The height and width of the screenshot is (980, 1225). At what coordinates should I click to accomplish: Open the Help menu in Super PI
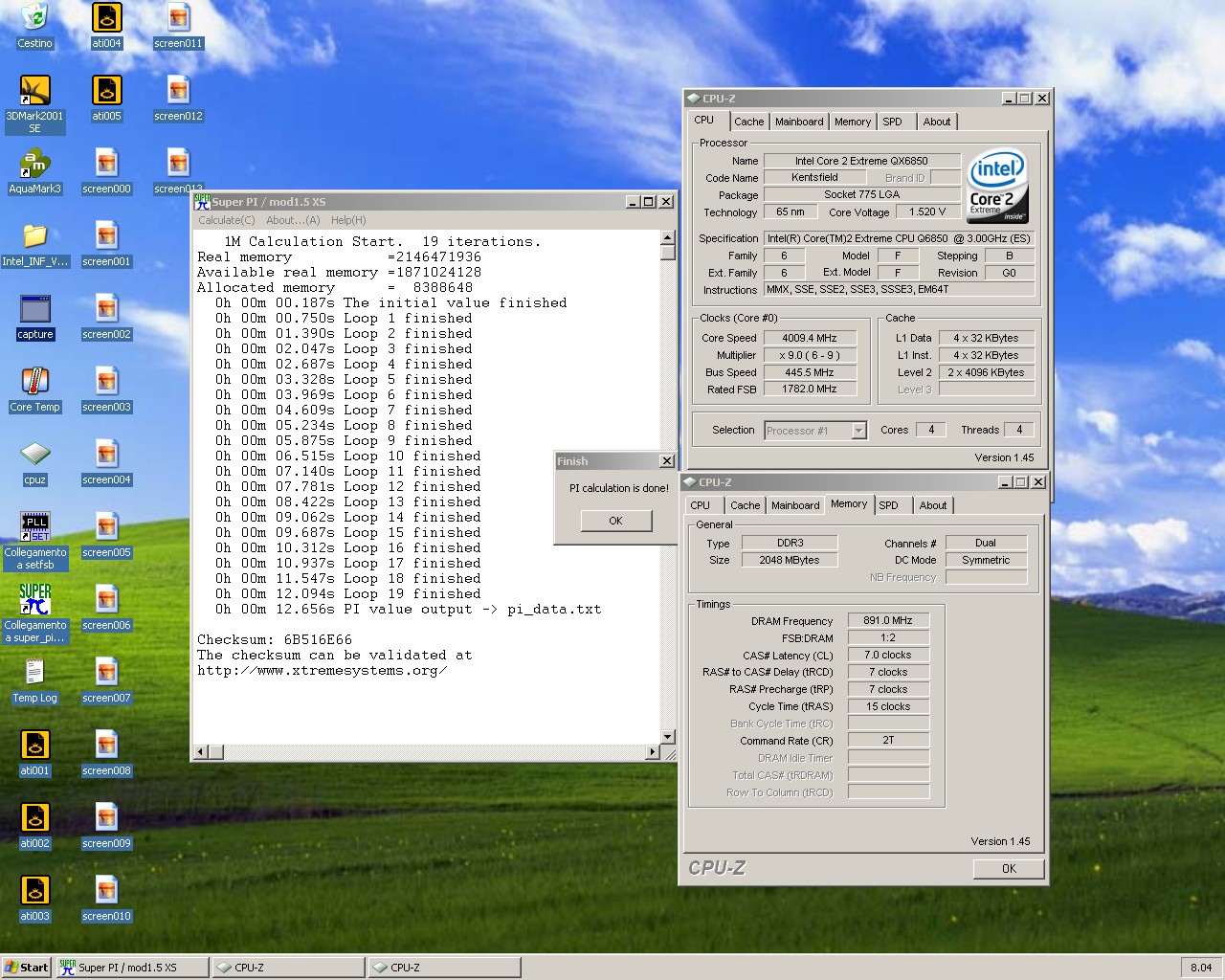click(348, 220)
